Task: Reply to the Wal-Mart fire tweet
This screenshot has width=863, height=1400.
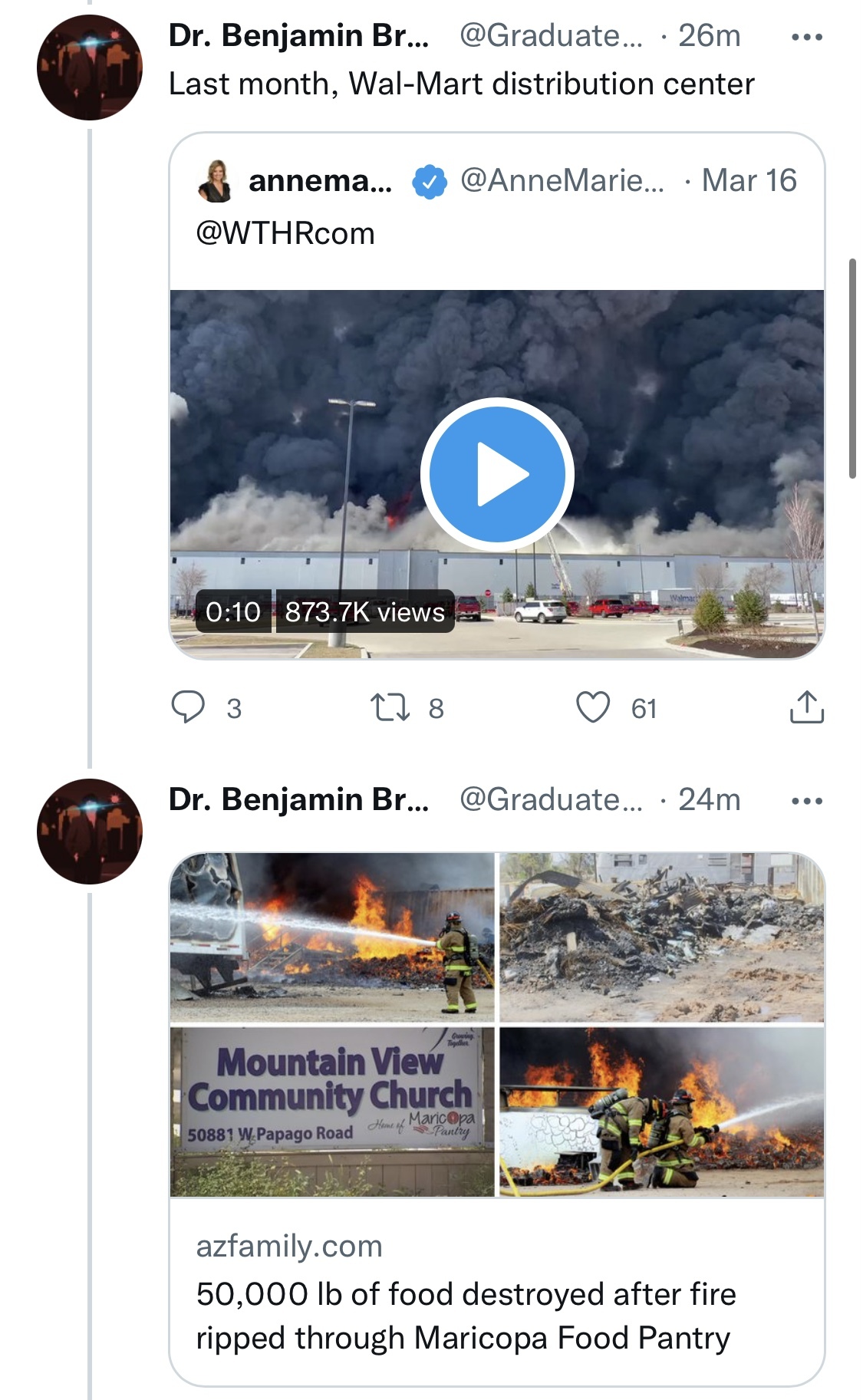Action: tap(188, 707)
